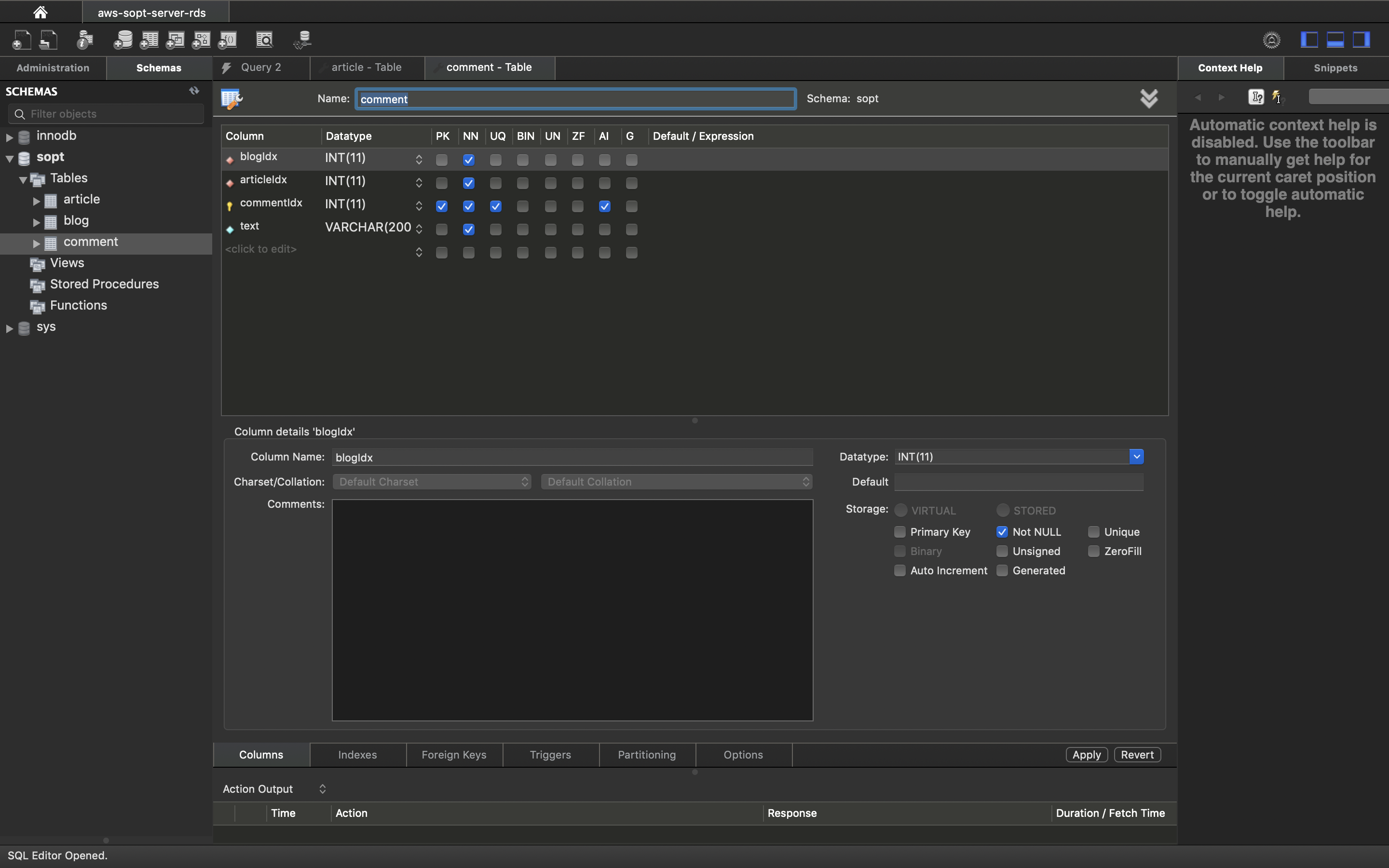The height and width of the screenshot is (868, 1389).
Task: Switch to the Foreign Keys tab
Action: click(453, 754)
